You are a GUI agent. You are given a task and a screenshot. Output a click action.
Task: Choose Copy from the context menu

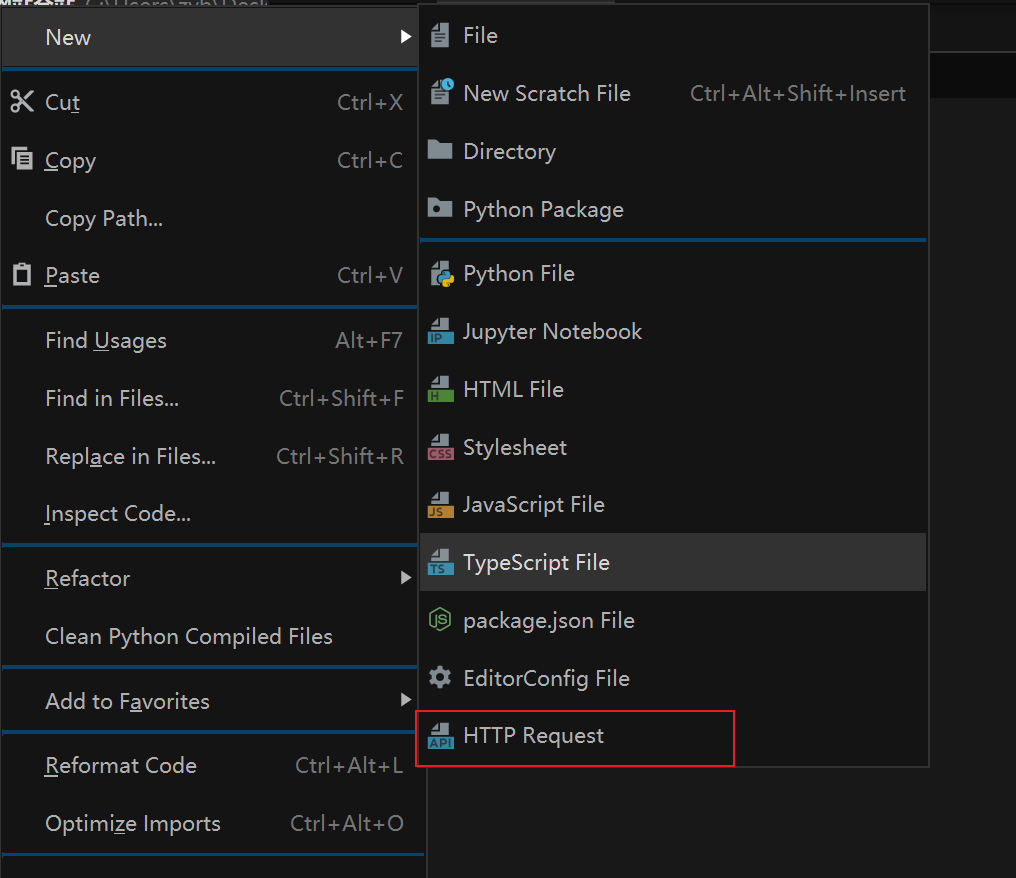pyautogui.click(x=210, y=160)
